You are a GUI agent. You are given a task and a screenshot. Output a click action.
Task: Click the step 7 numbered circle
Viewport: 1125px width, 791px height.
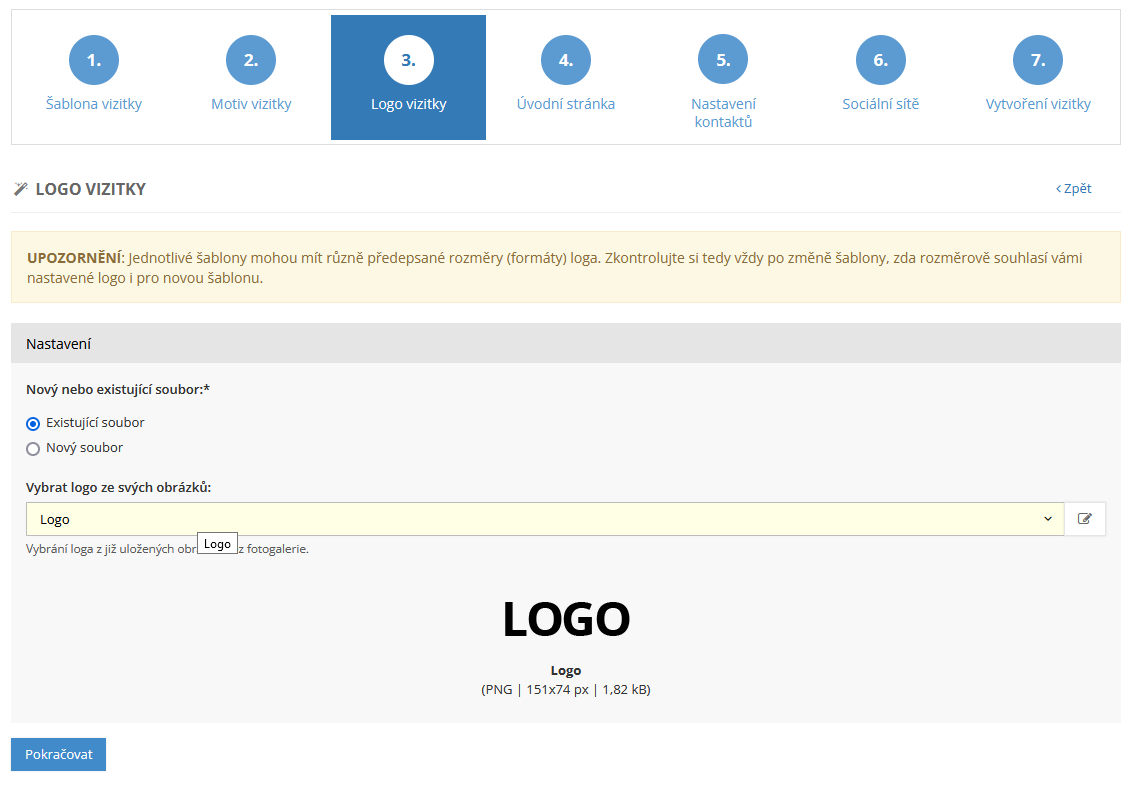click(1038, 60)
